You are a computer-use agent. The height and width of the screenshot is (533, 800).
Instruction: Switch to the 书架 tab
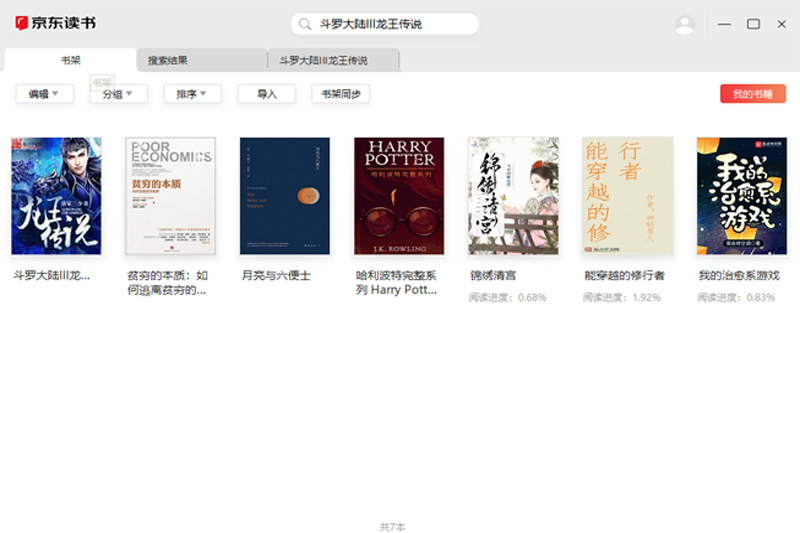70,60
